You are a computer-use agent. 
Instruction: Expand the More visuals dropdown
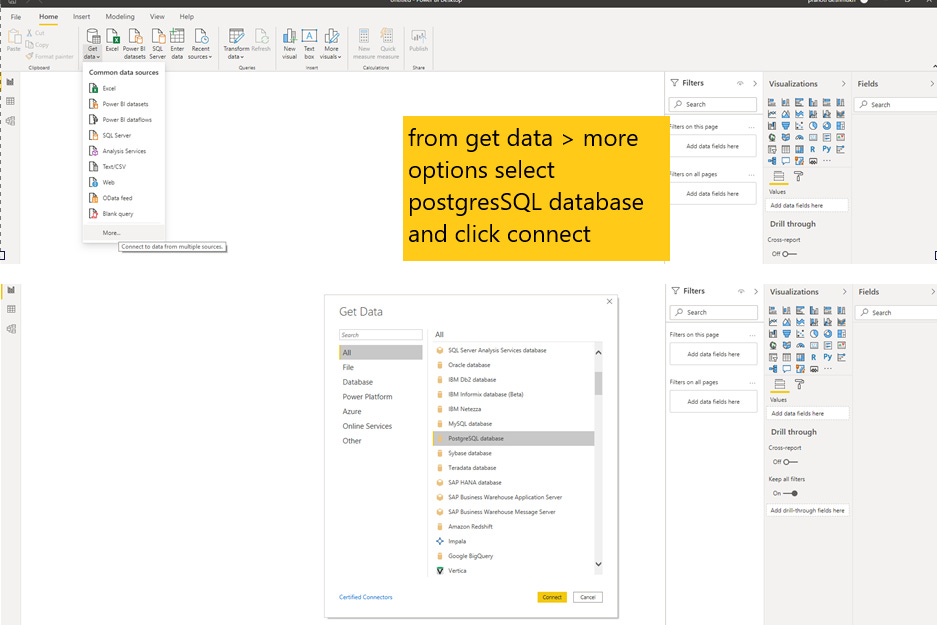click(339, 57)
